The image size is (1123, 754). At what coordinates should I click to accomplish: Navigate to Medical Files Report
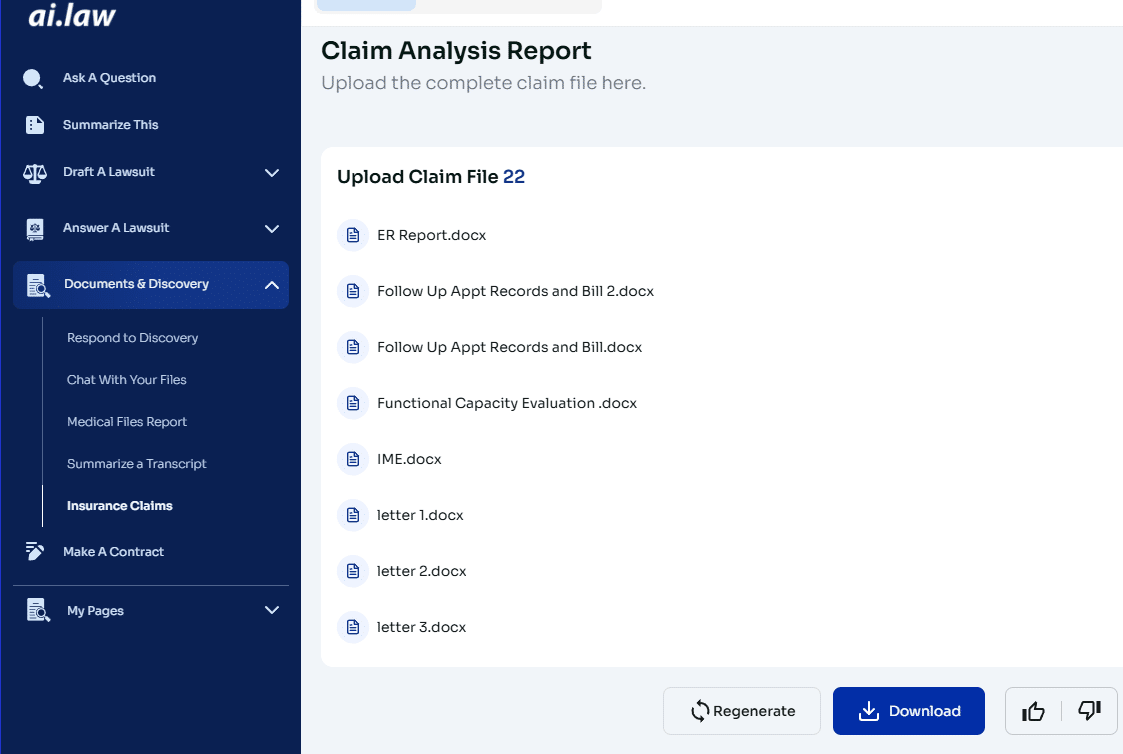127,421
